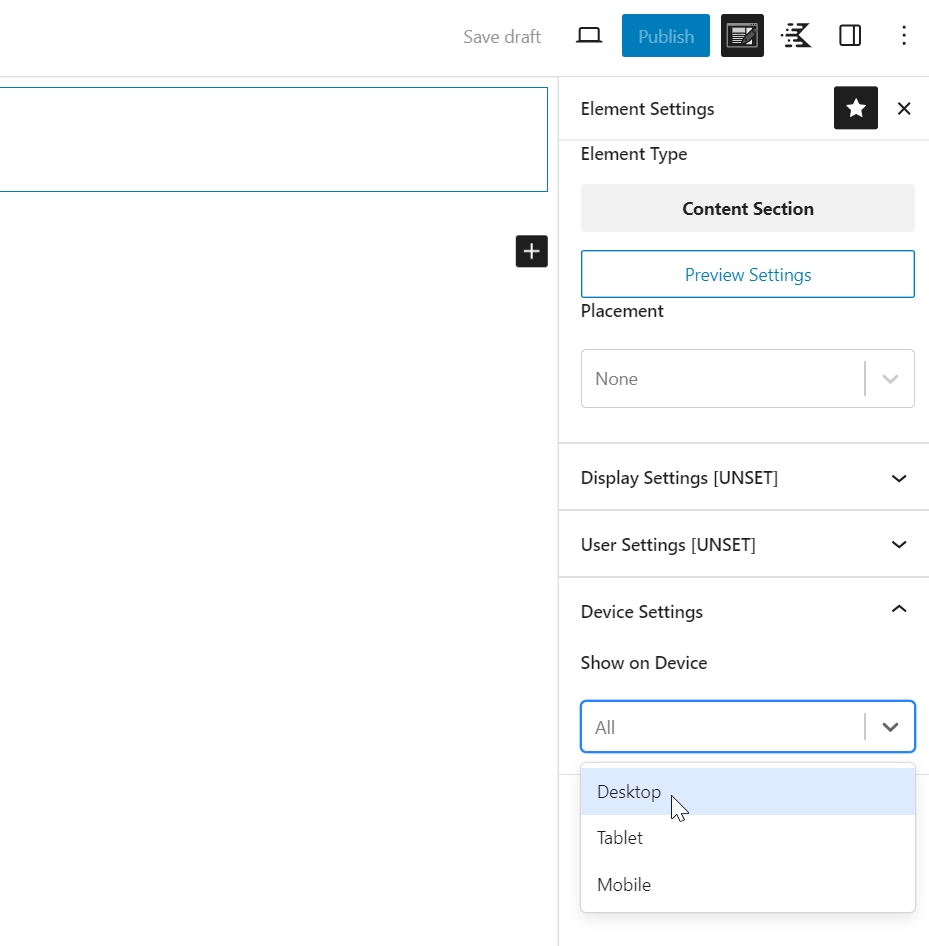Open the Element Settings sidebar icon
Image resolution: width=929 pixels, height=946 pixels.
pos(742,36)
